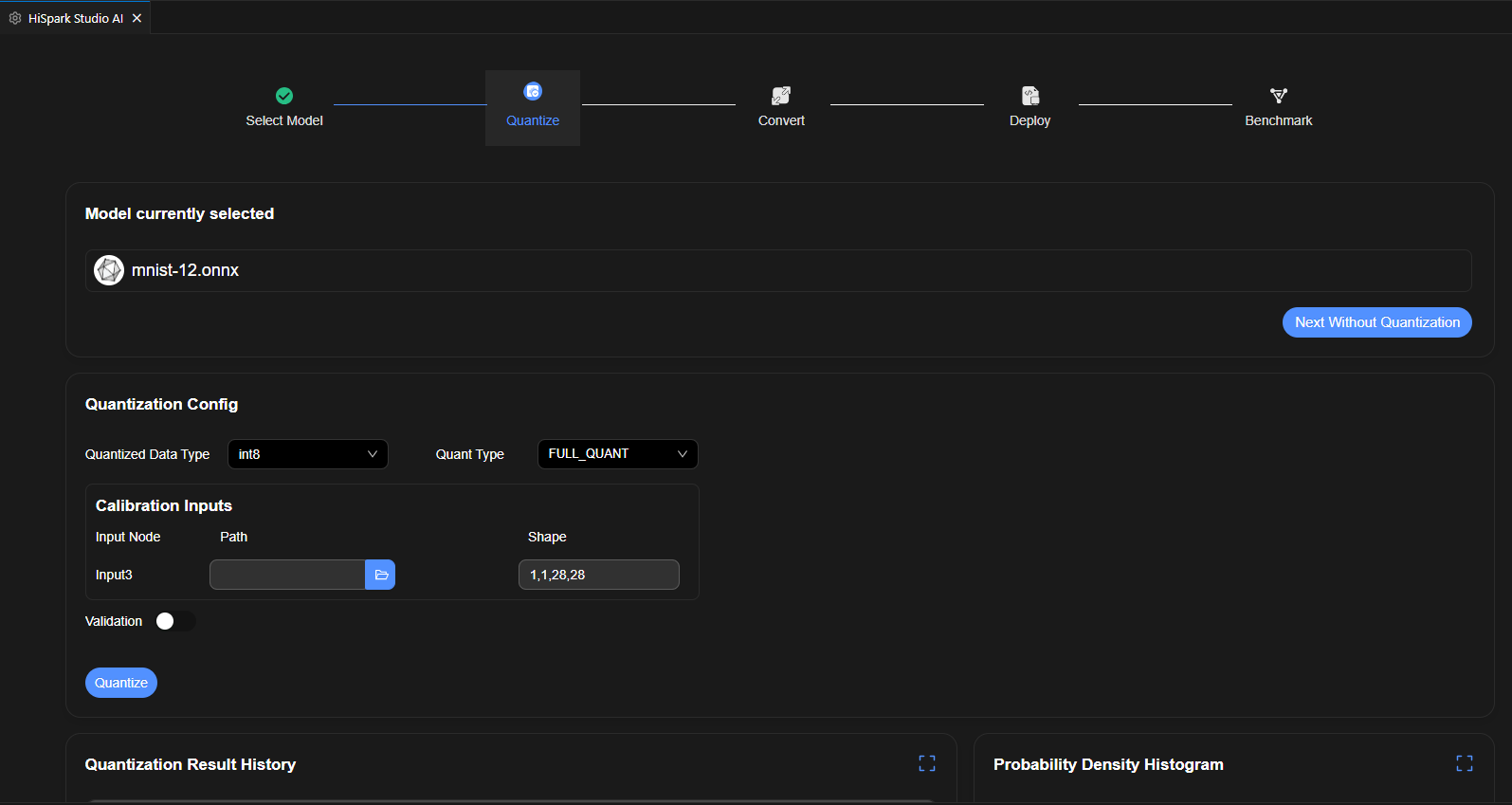This screenshot has width=1512, height=805.
Task: Click the blue Quantize button
Action: pyautogui.click(x=121, y=683)
